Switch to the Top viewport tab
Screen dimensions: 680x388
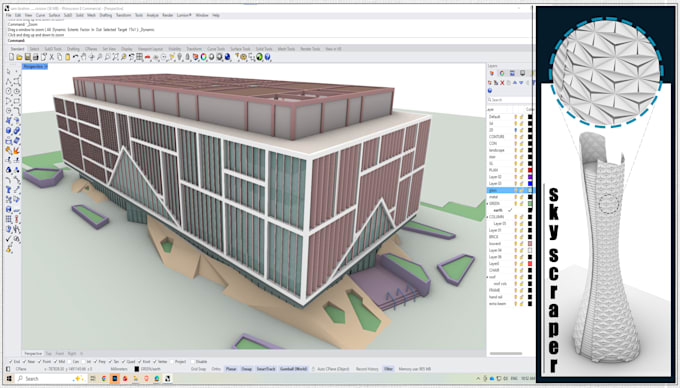[x=49, y=354]
